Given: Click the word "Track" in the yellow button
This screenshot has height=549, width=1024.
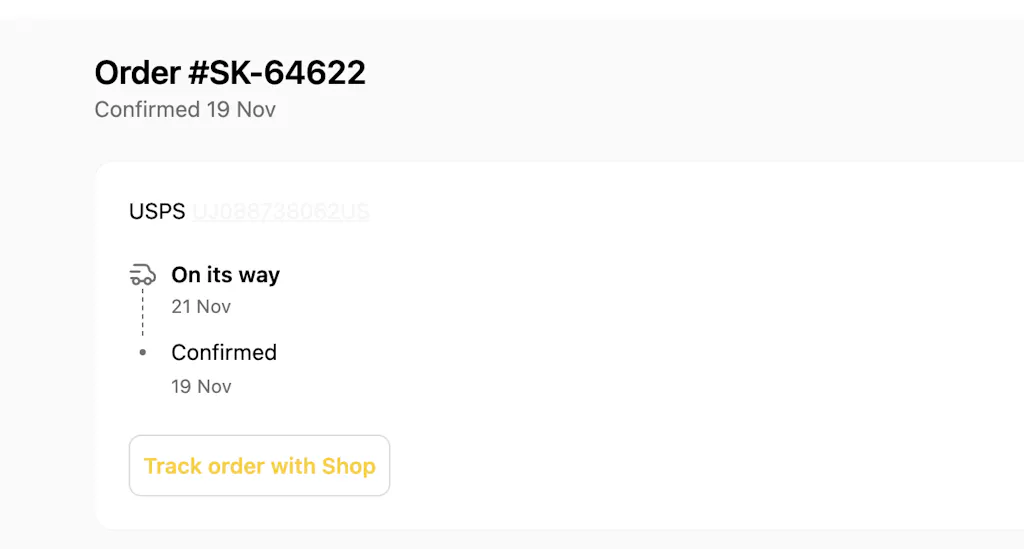Looking at the screenshot, I should pos(171,466).
